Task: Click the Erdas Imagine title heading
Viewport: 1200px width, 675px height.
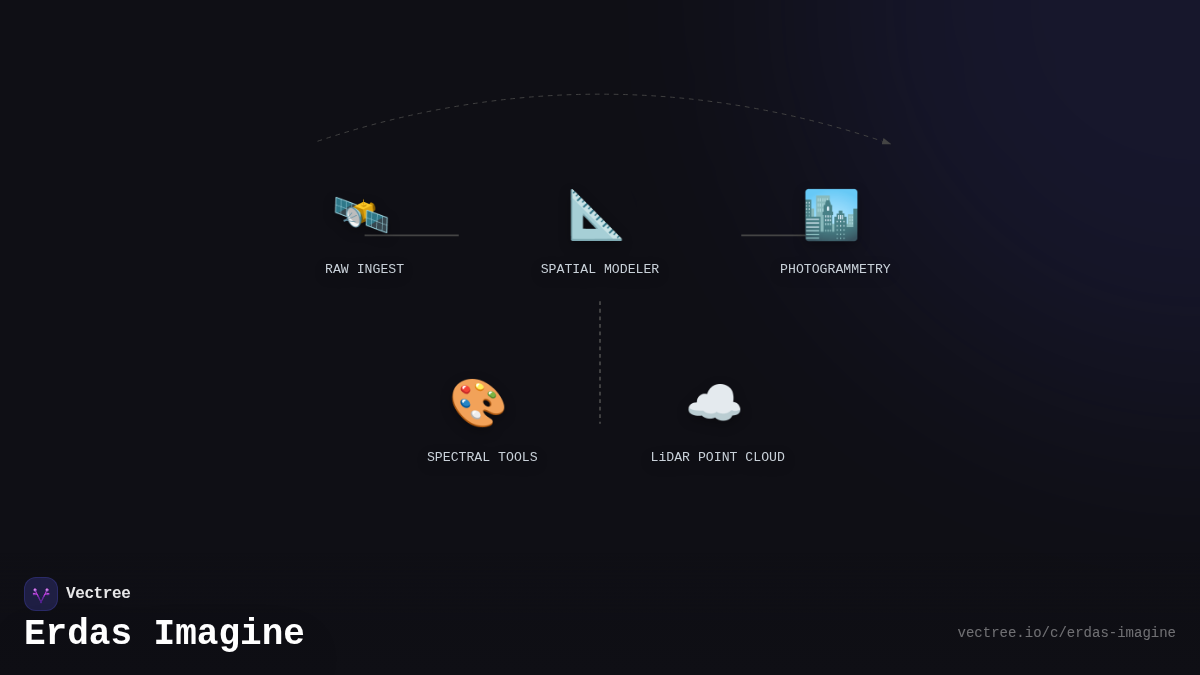Action: point(164,634)
